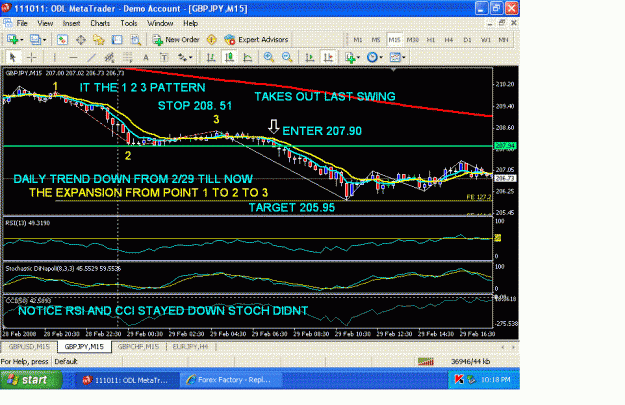625x405 pixels.
Task: Select the M15 timeframe button
Action: pyautogui.click(x=394, y=40)
